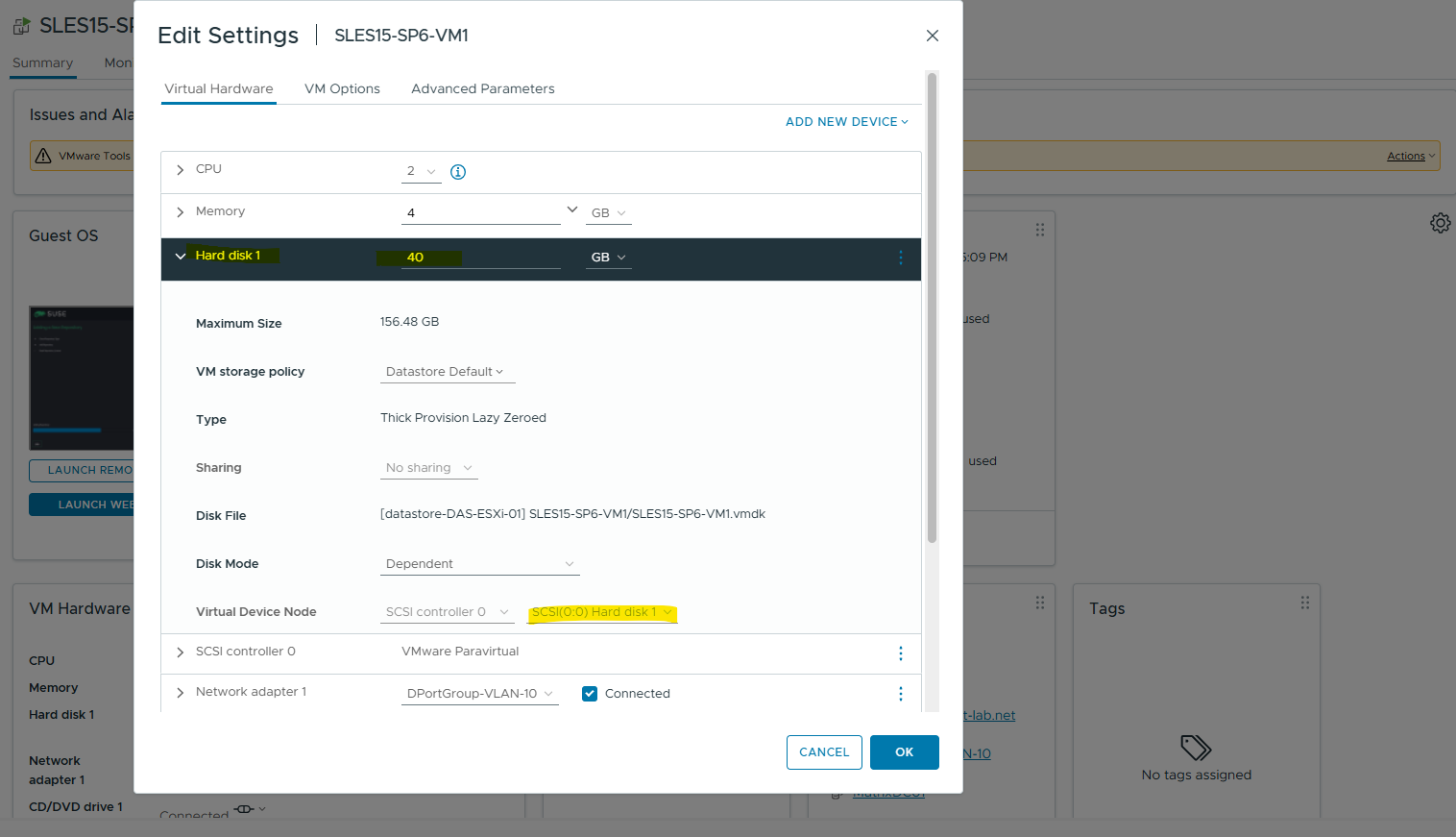Open the Disk Mode dropdown
This screenshot has width=1456, height=837.
pos(480,564)
